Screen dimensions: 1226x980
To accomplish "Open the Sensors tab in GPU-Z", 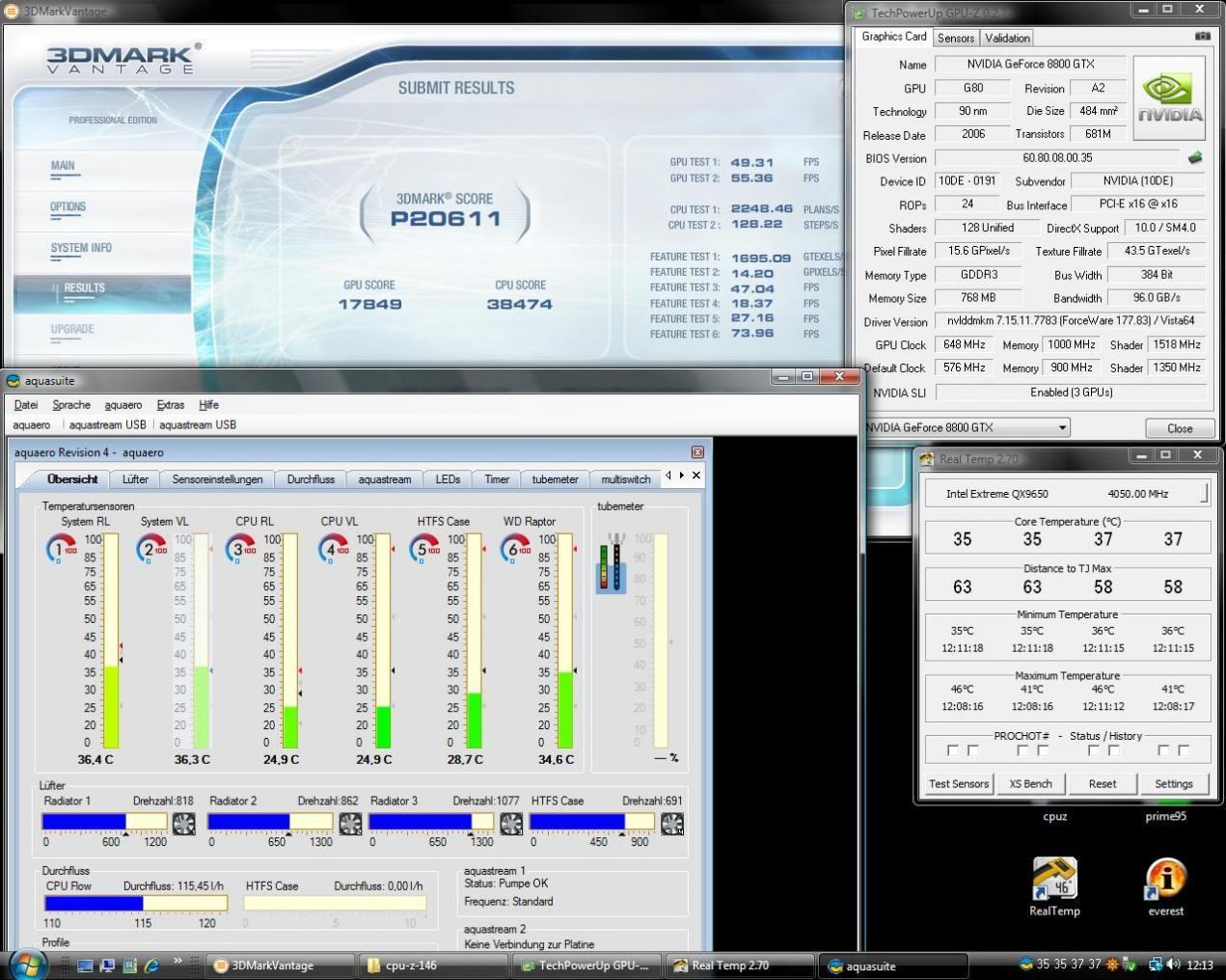I will 956,38.
